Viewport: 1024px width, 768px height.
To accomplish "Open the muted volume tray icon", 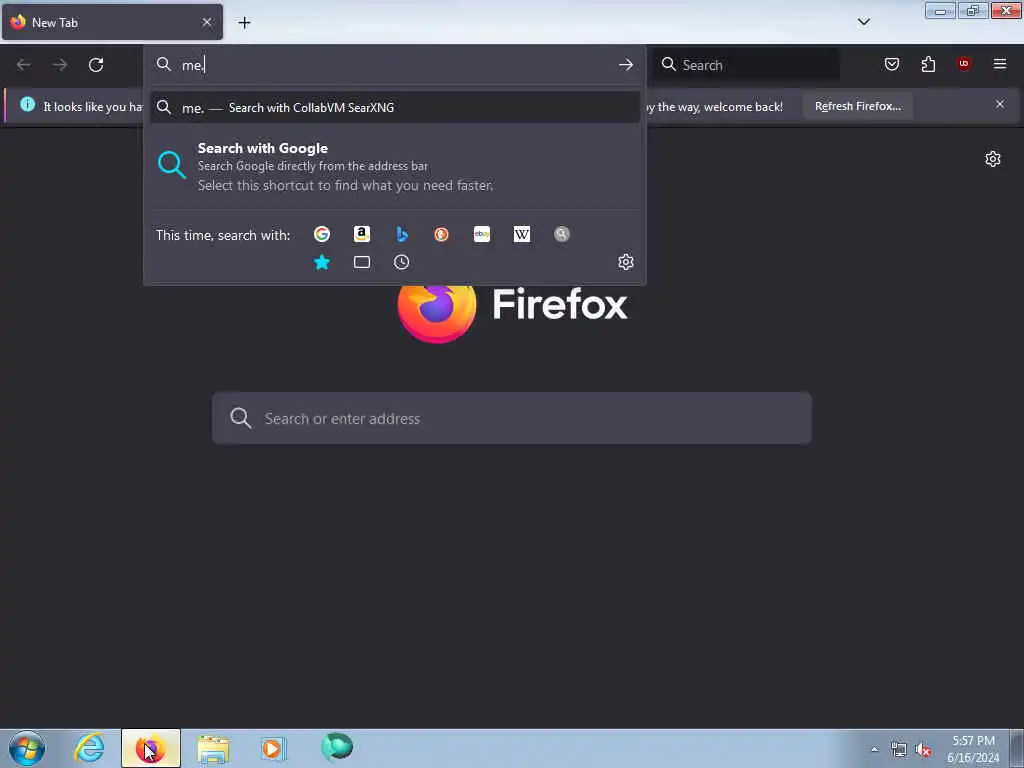I will pyautogui.click(x=923, y=750).
